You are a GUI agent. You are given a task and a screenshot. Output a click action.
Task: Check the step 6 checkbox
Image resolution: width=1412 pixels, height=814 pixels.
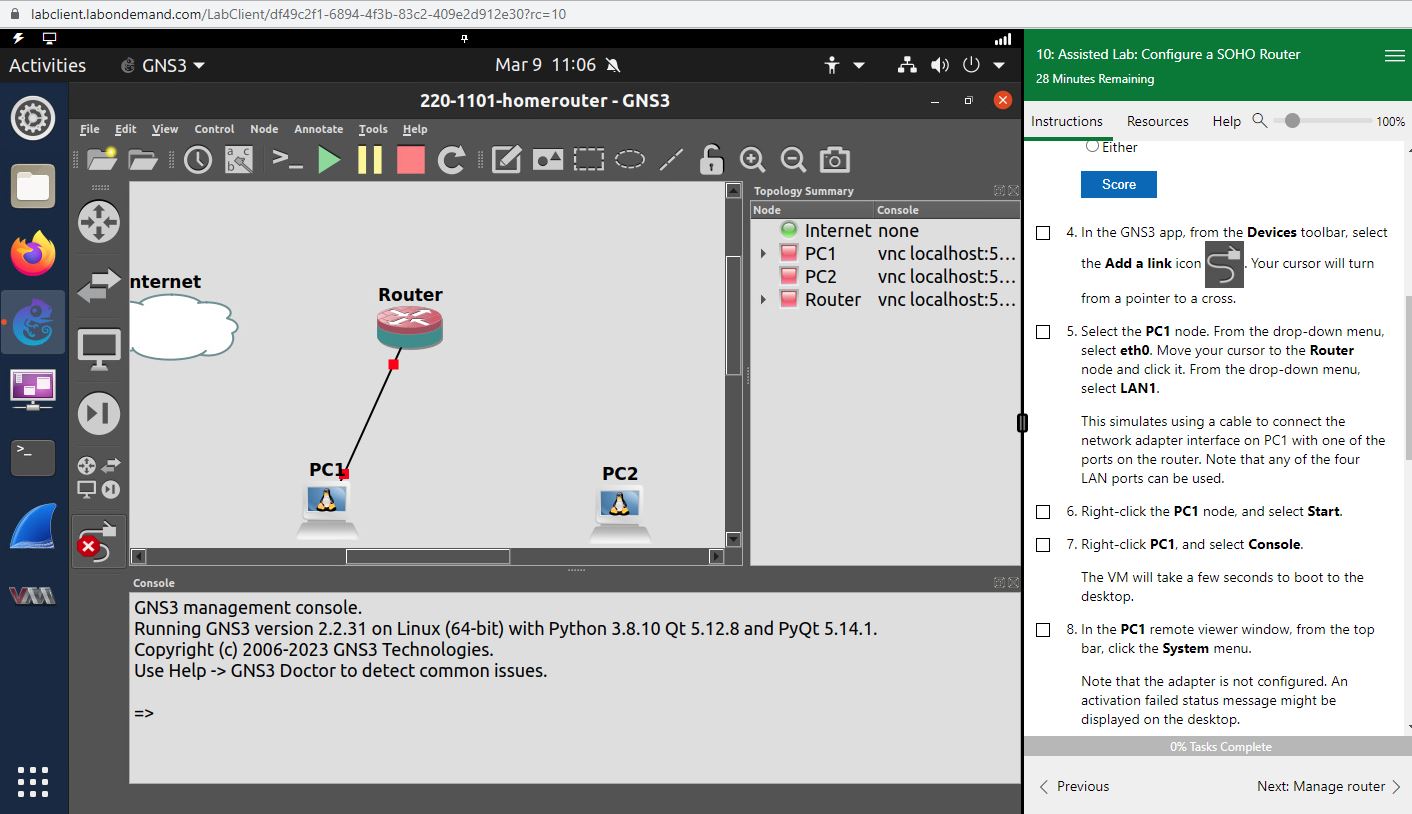(x=1043, y=512)
